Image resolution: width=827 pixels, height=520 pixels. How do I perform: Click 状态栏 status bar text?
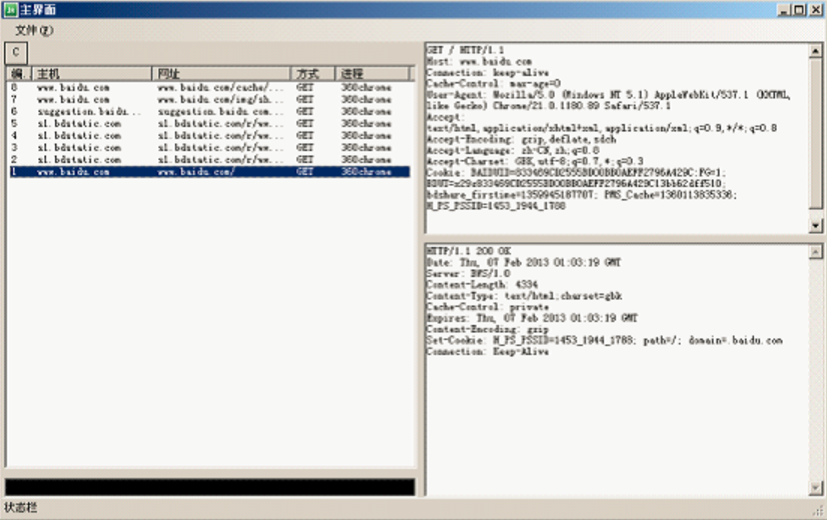click(21, 508)
